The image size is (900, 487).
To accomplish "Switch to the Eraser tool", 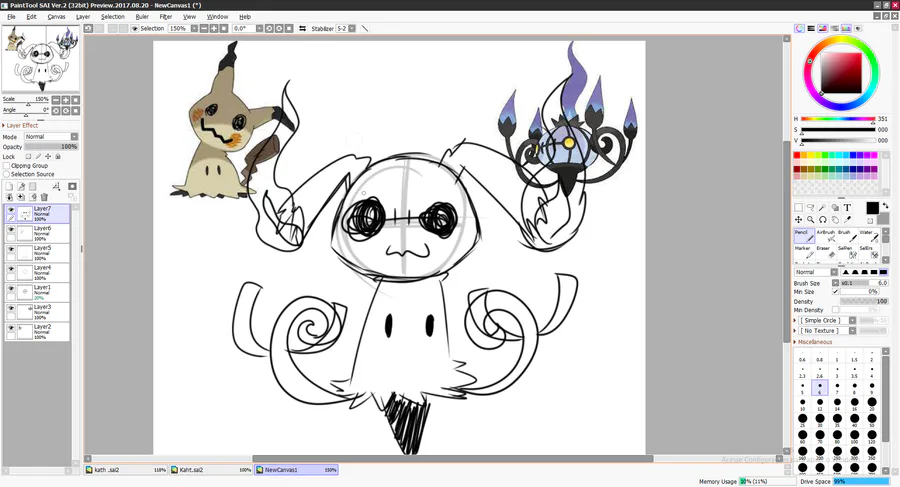I will pos(825,252).
